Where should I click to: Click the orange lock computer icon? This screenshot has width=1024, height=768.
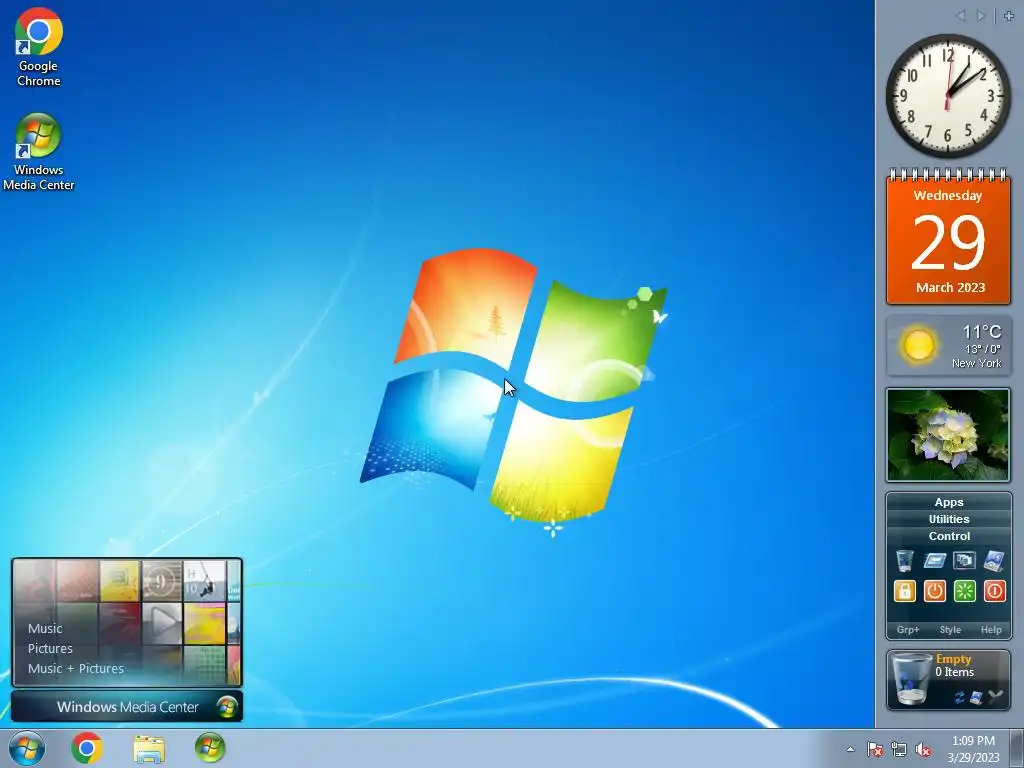[x=904, y=591]
